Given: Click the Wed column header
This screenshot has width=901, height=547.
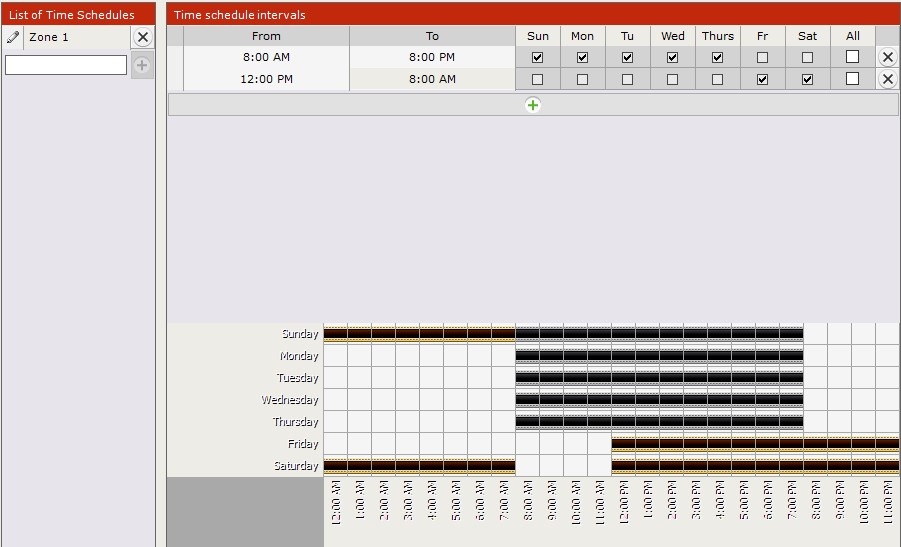Looking at the screenshot, I should click(673, 36).
